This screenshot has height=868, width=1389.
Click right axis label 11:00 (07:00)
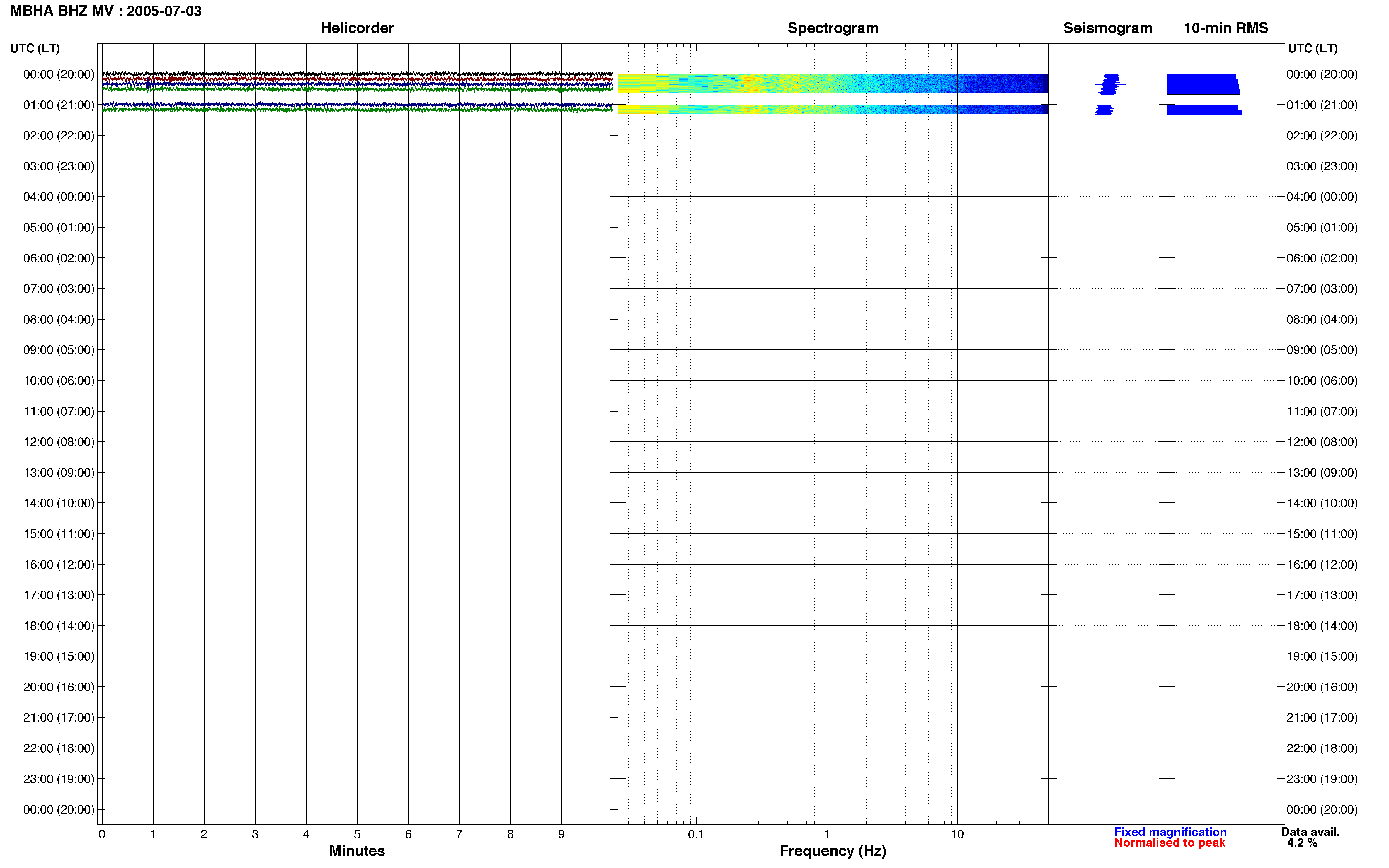[x=1322, y=411]
